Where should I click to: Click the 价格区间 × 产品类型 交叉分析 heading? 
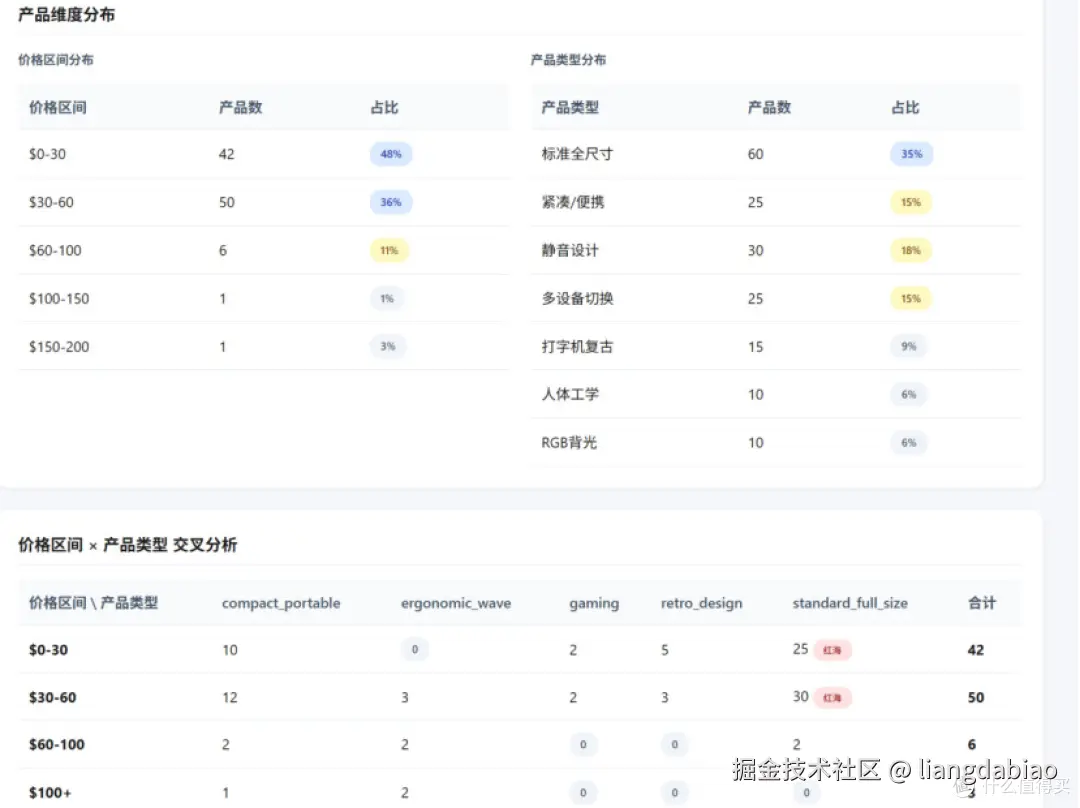pos(127,545)
